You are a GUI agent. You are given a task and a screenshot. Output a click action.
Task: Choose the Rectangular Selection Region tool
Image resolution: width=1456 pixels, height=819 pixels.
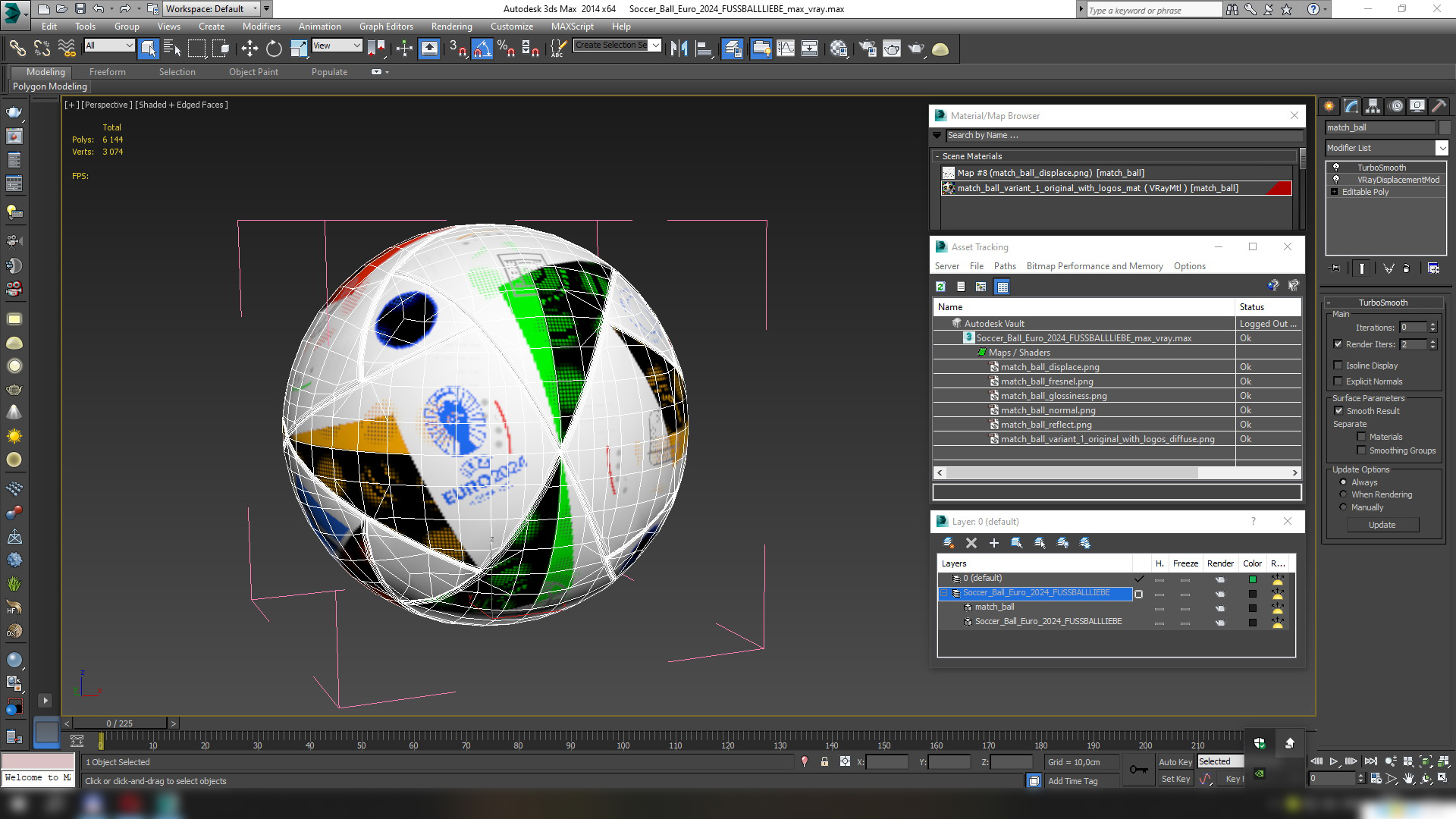197,49
